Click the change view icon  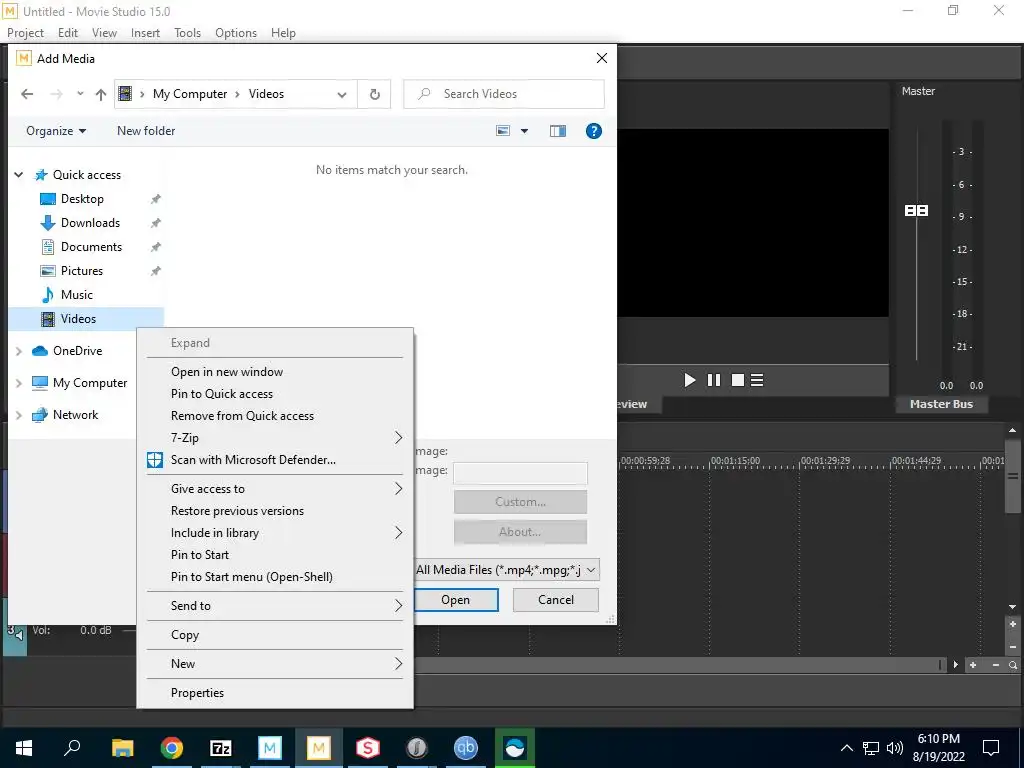pyautogui.click(x=503, y=131)
